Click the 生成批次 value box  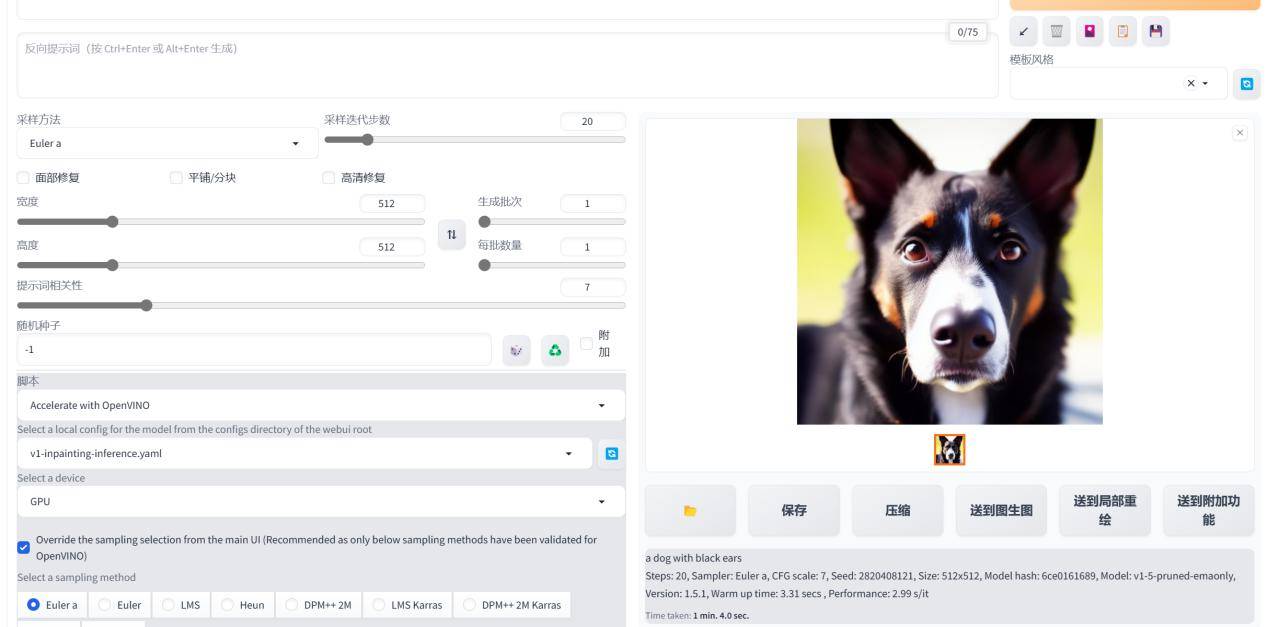click(x=593, y=203)
